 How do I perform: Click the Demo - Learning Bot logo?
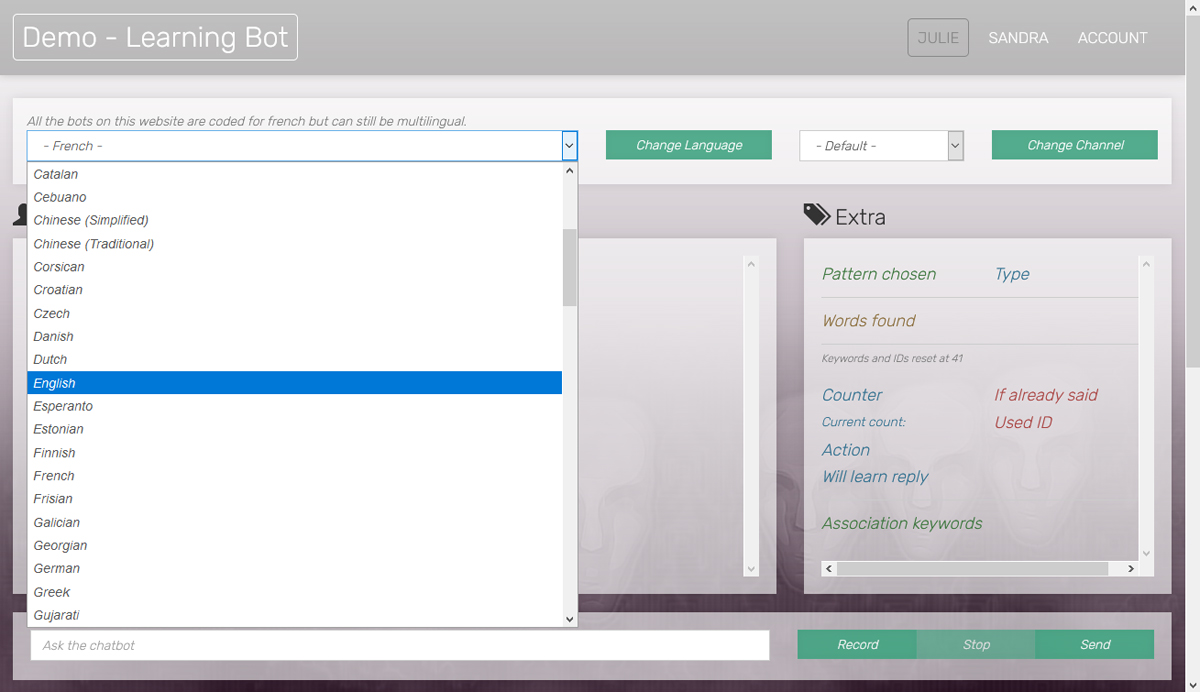(155, 37)
